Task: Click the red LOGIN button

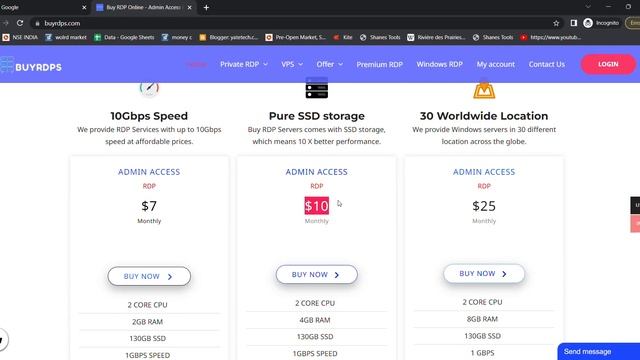Action: click(608, 64)
